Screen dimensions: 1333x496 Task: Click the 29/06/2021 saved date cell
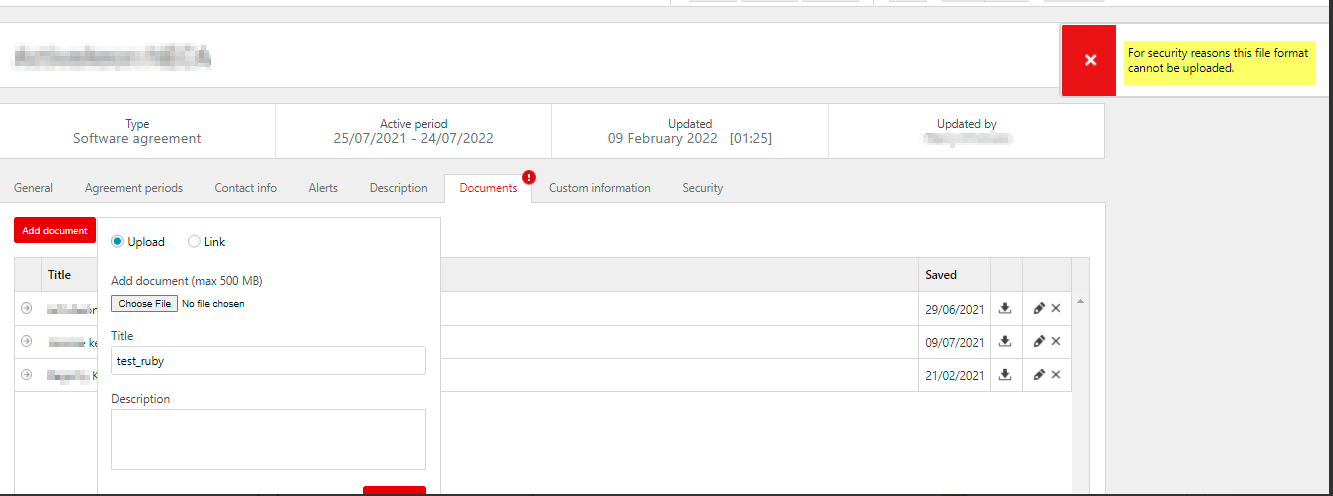[x=955, y=309]
